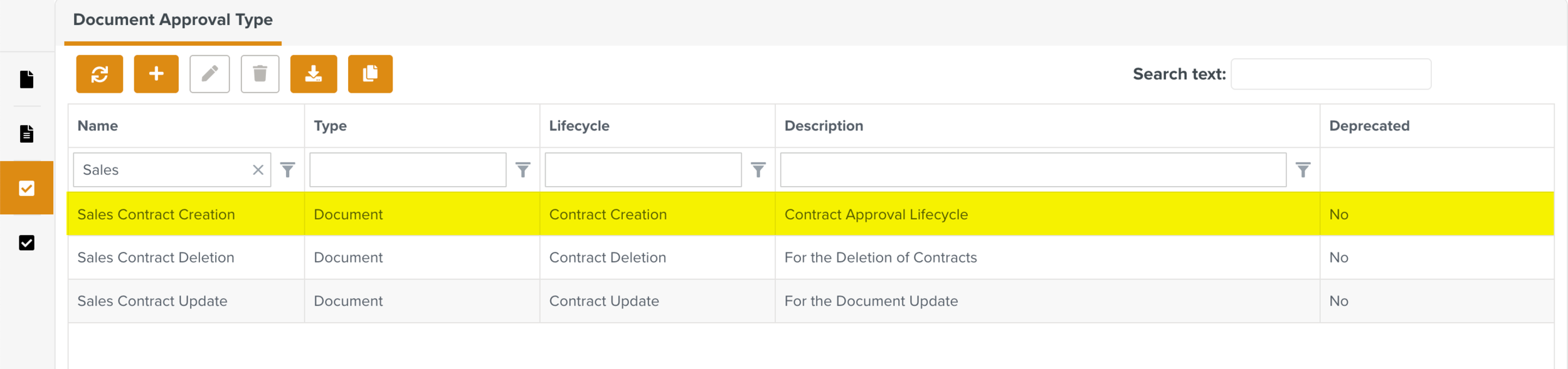Image resolution: width=1568 pixels, height=369 pixels.
Task: Open the blank document sidebar icon
Action: point(26,80)
